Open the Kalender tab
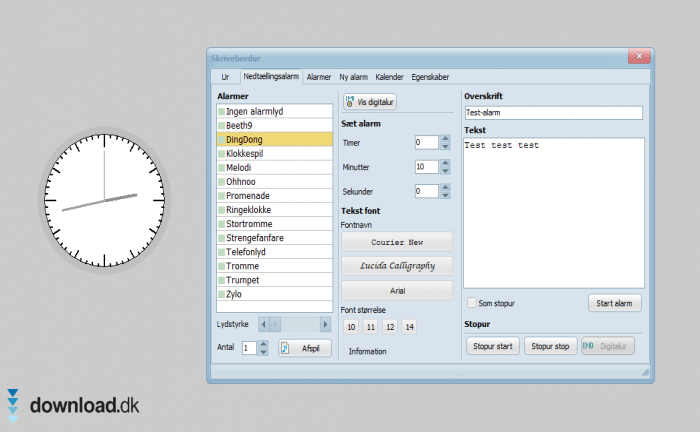The image size is (700, 432). coord(390,76)
